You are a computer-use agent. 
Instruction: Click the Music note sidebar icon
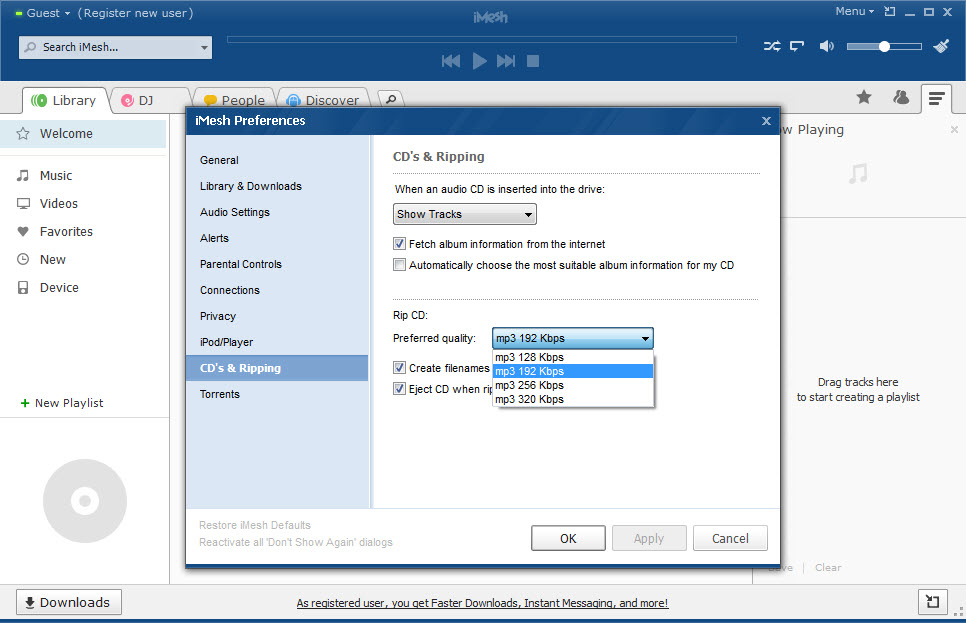tap(23, 176)
